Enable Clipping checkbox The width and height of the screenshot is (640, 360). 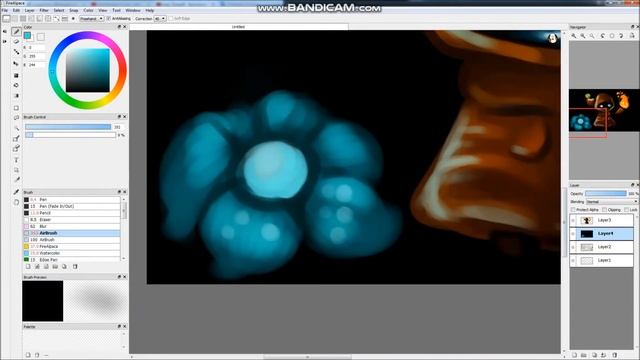[x=604, y=210]
